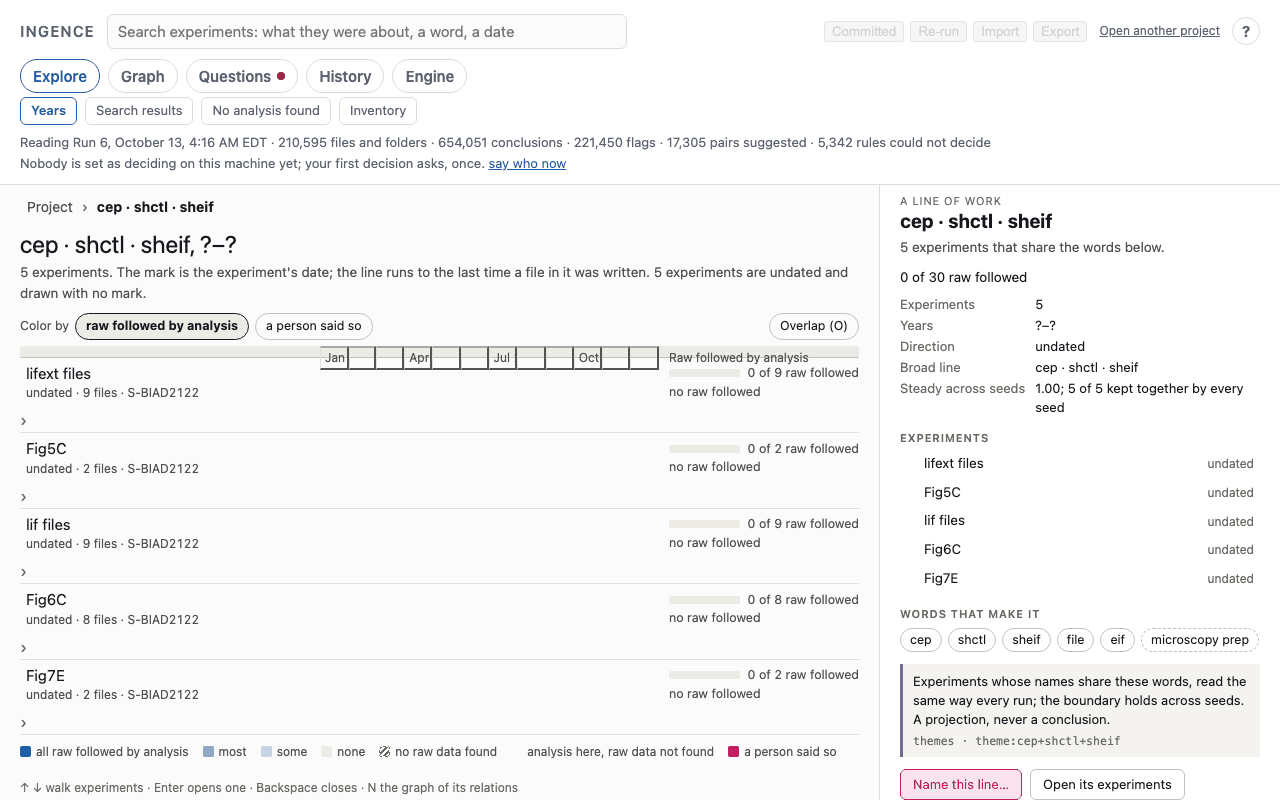Click the file word chip
Image resolution: width=1280 pixels, height=800 pixels.
click(1075, 640)
